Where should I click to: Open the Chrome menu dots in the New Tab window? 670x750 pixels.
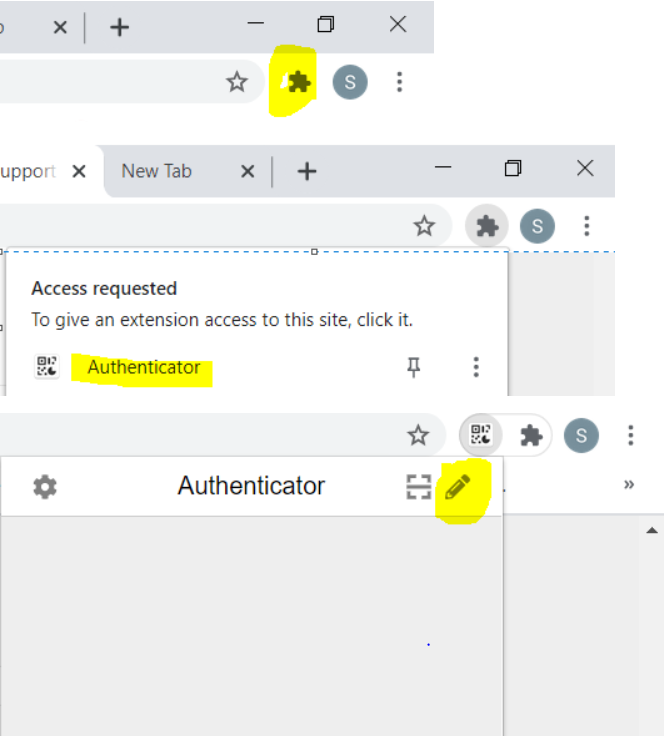coord(587,226)
